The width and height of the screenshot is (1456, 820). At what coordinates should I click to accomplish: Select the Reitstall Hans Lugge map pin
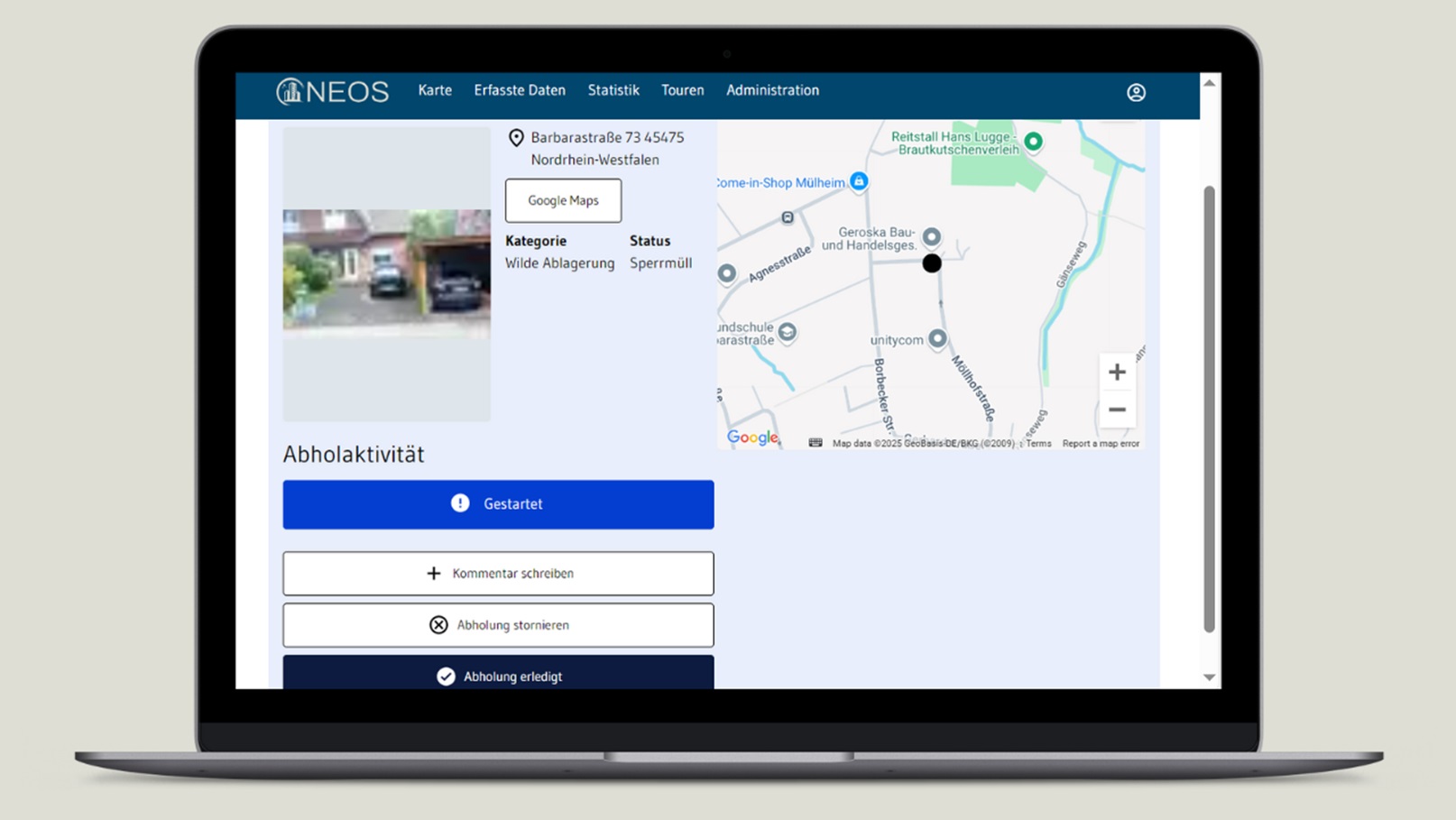(1033, 142)
